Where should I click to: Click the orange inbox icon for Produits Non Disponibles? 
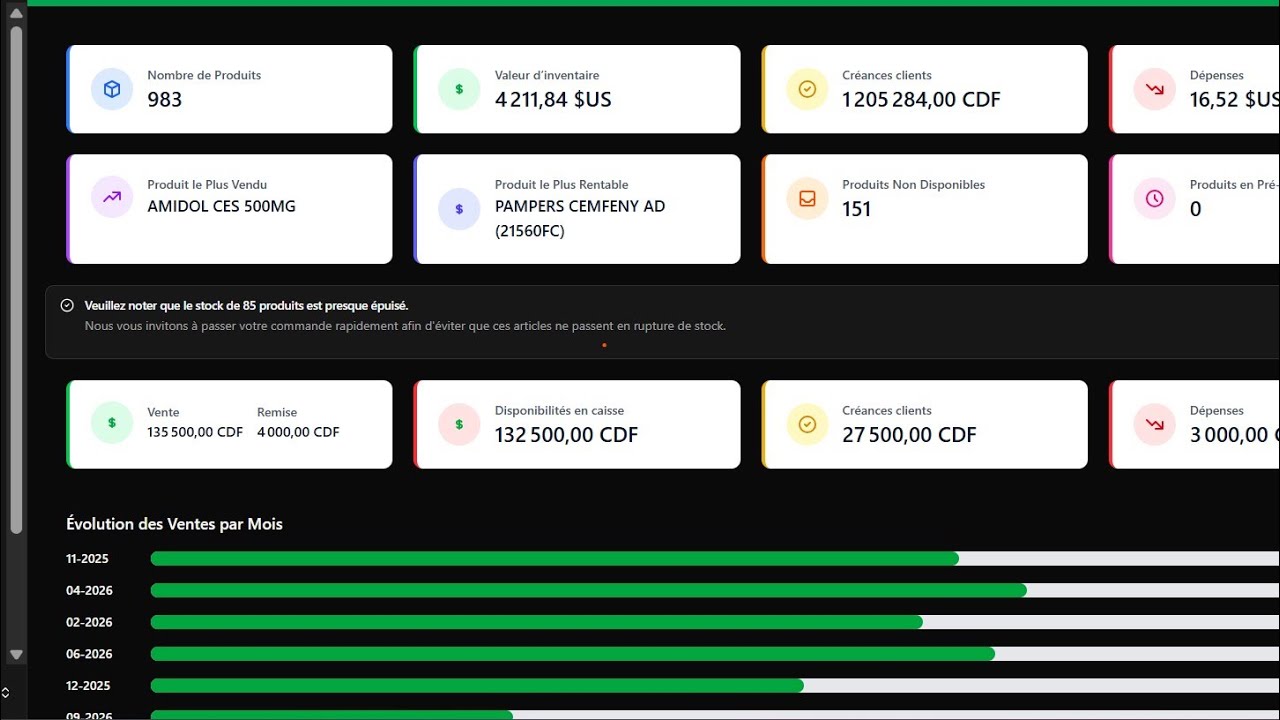[x=807, y=198]
